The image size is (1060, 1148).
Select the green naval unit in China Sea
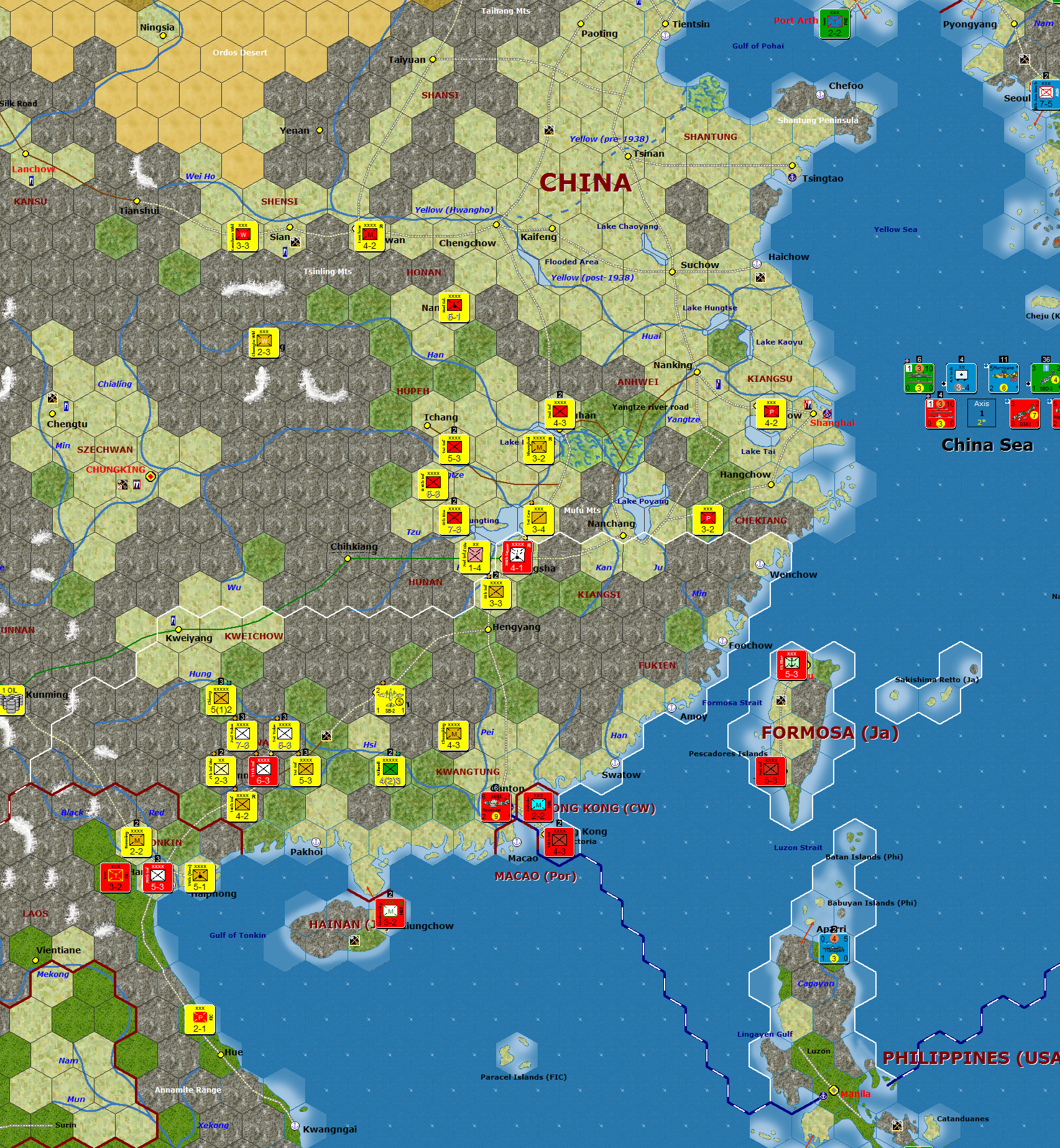[x=919, y=378]
